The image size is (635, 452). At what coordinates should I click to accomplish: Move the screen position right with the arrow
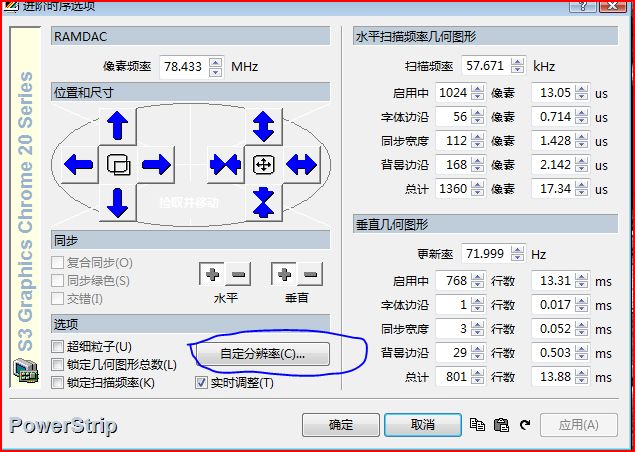click(156, 164)
